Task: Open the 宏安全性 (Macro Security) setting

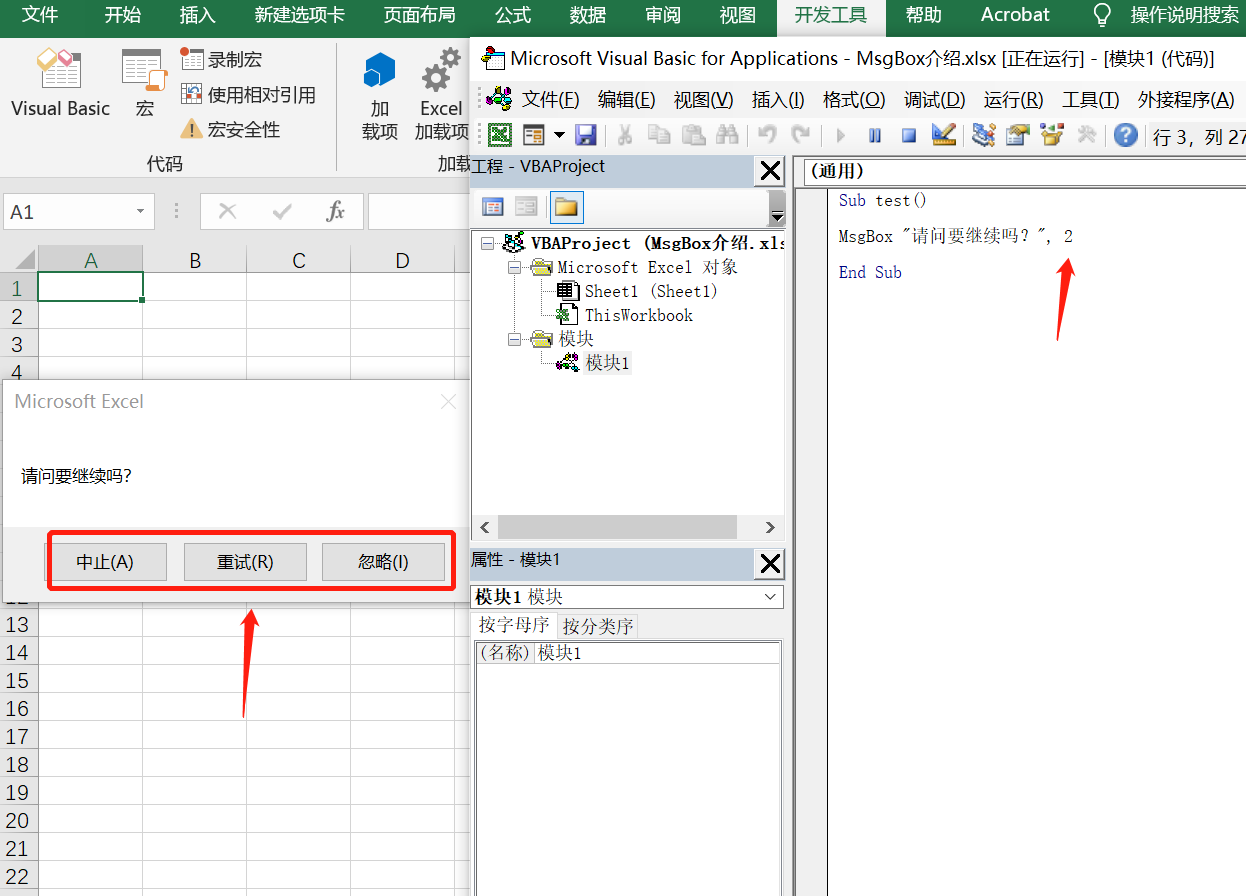Action: [x=235, y=130]
